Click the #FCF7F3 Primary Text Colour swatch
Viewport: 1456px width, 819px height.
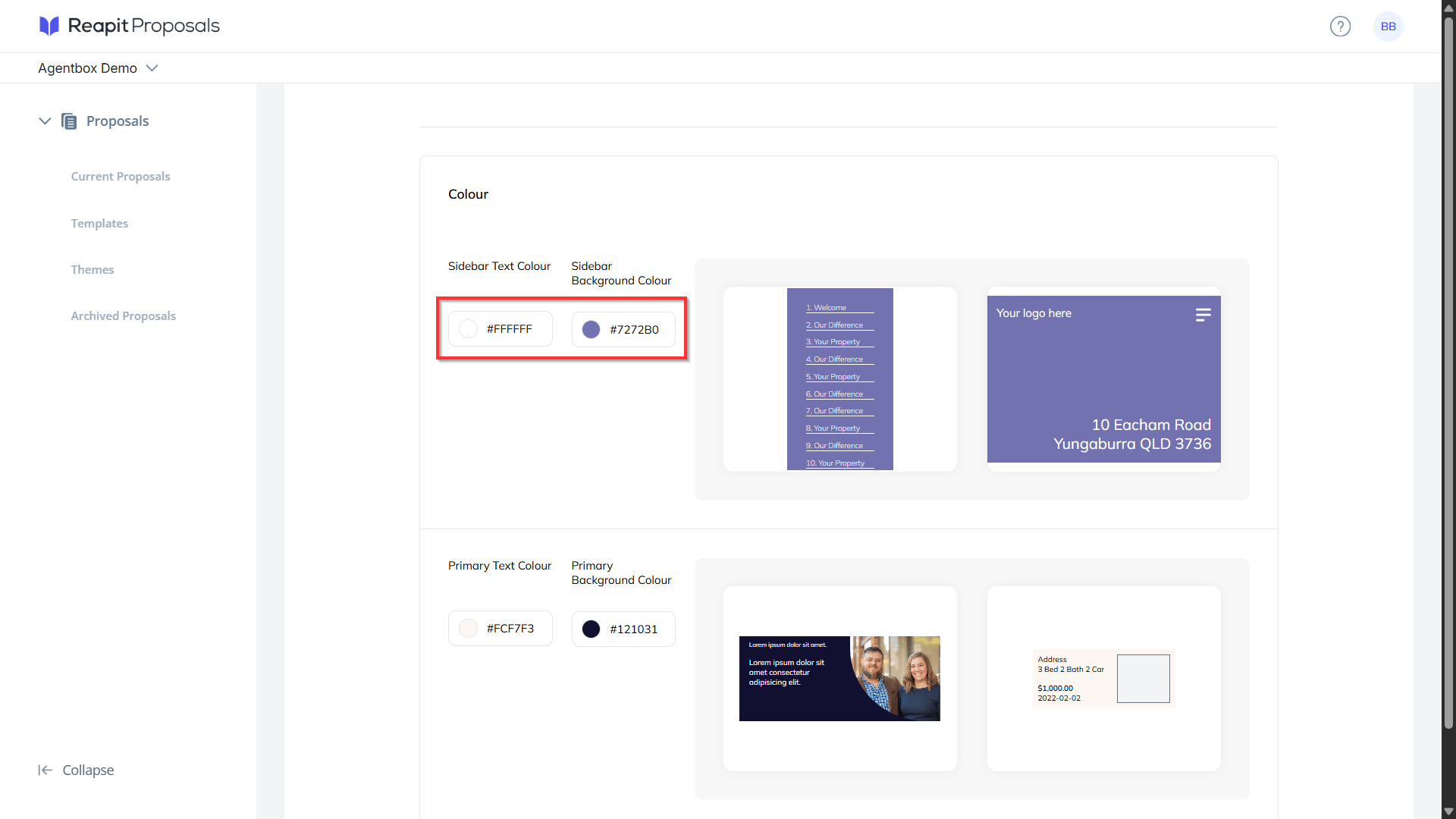[x=468, y=629]
